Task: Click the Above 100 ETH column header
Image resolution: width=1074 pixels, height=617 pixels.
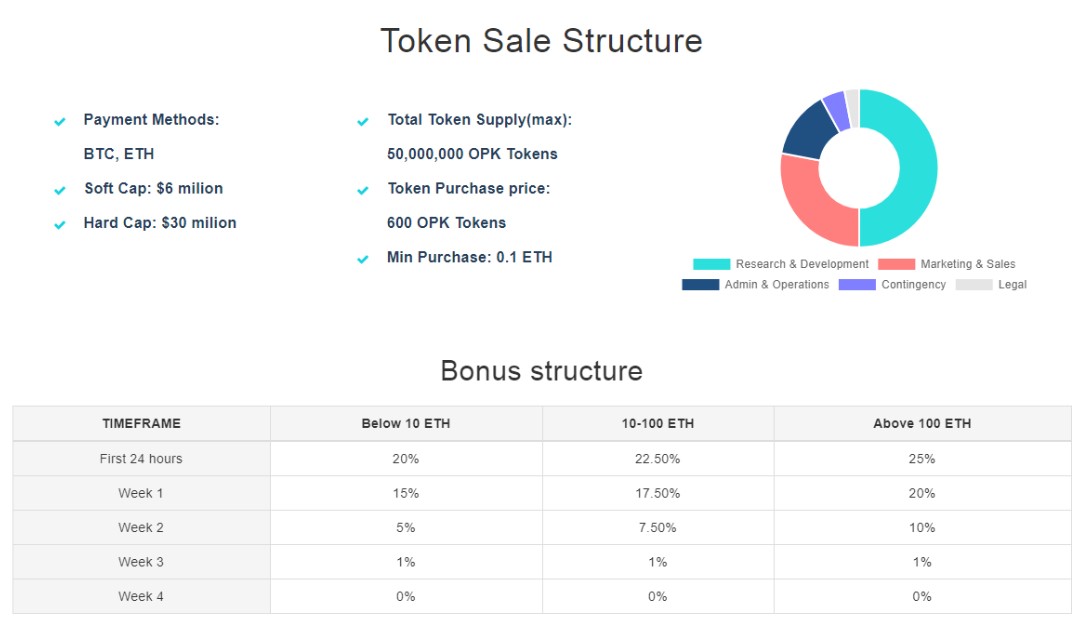Action: pos(922,423)
